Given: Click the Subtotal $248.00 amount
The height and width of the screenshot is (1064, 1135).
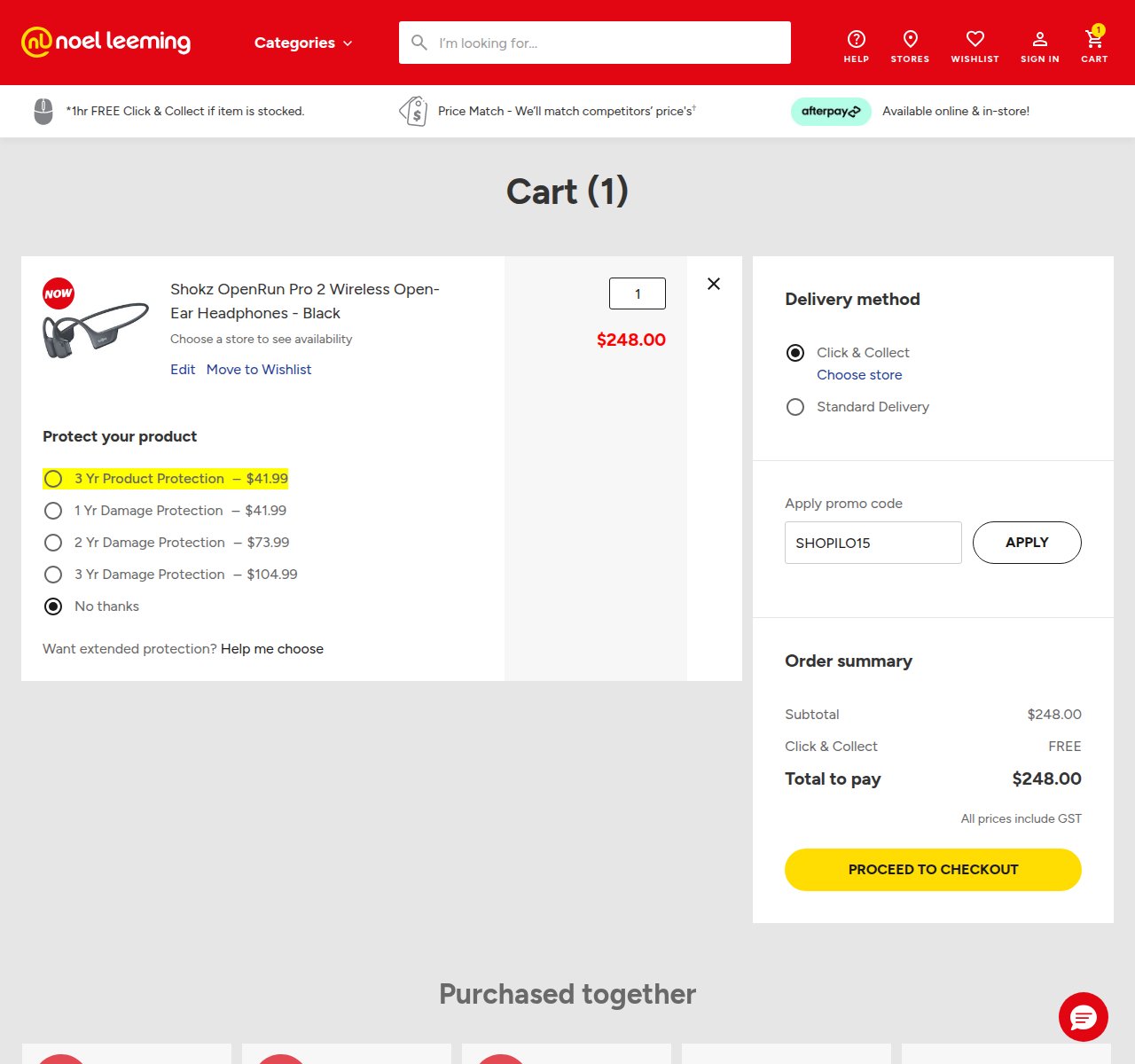Looking at the screenshot, I should [1054, 715].
